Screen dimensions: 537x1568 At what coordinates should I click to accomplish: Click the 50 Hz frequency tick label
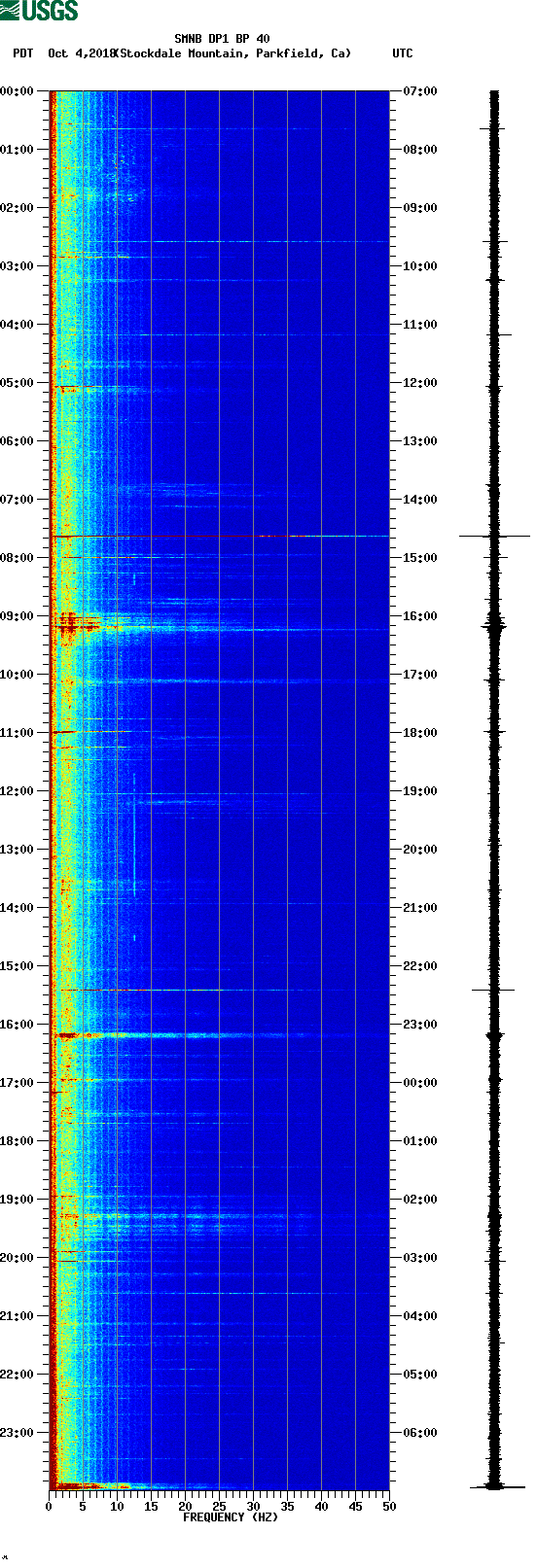tap(389, 1507)
